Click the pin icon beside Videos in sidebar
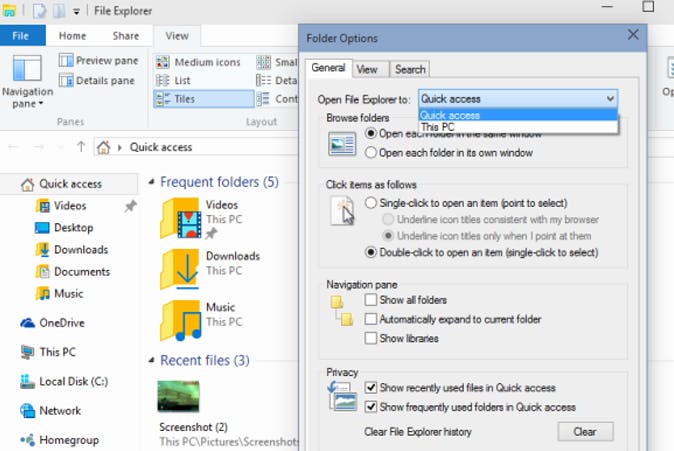This screenshot has height=451, width=674. [130, 206]
